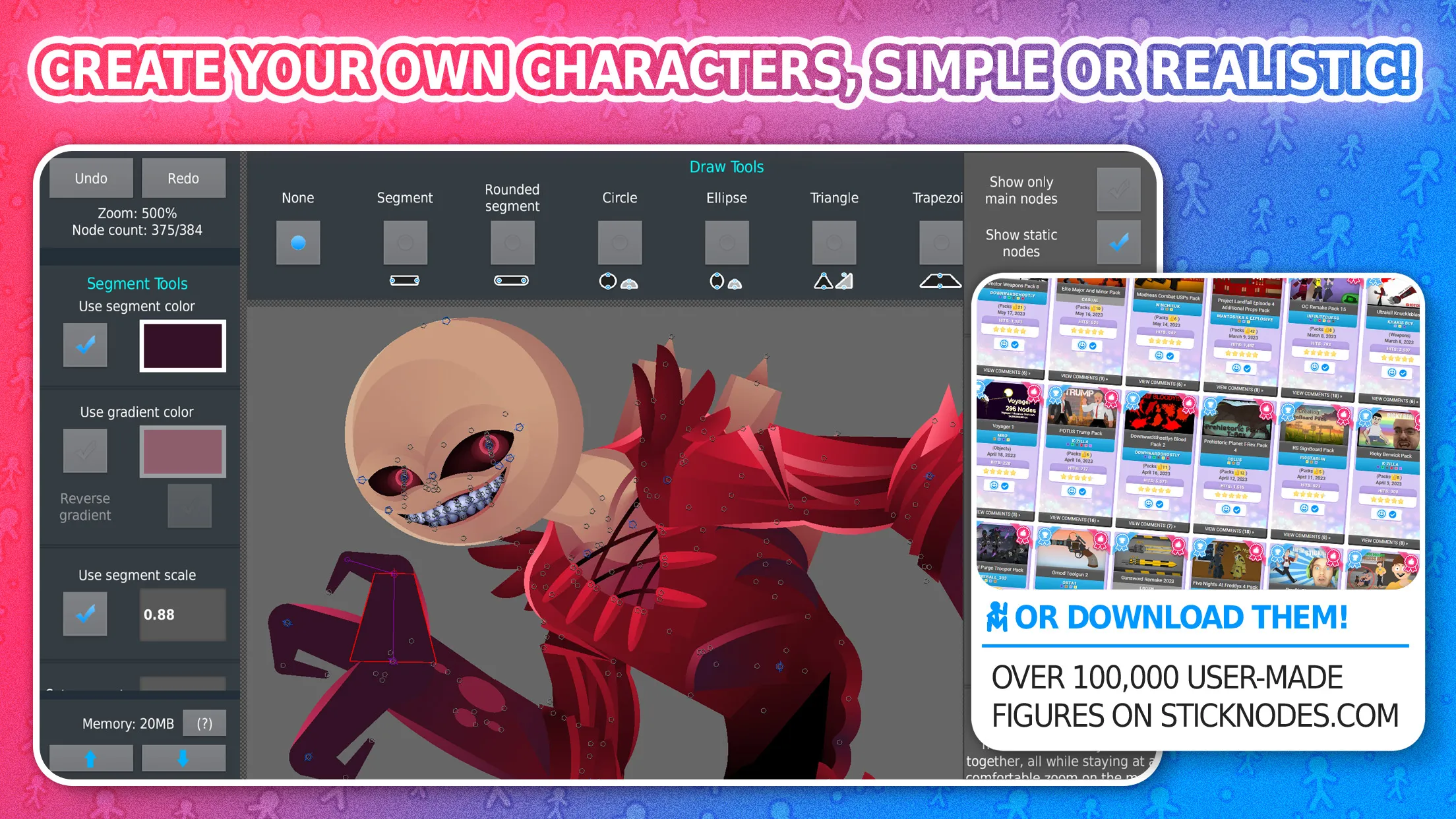Select the Rounded segment tool
1456x819 pixels.
tap(511, 243)
